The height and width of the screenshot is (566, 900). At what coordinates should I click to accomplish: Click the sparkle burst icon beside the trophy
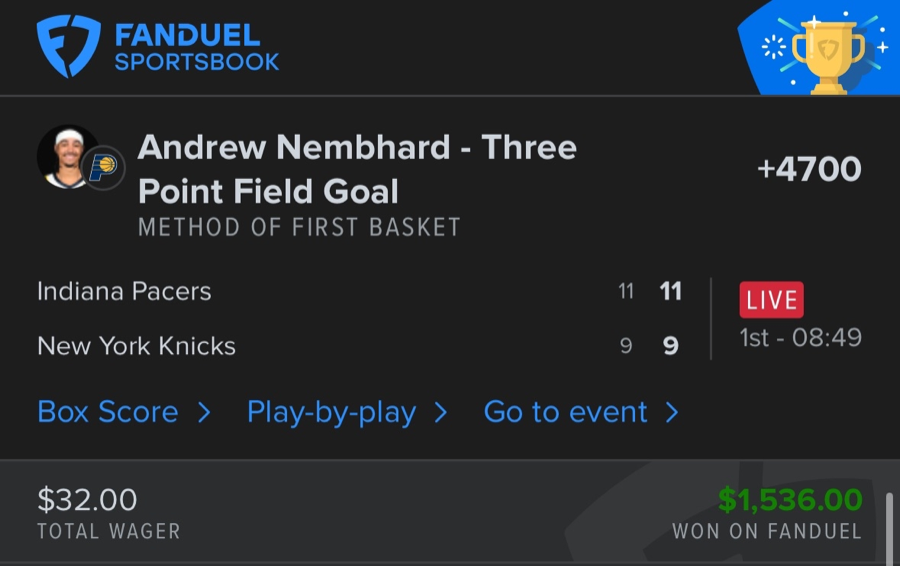coord(774,47)
